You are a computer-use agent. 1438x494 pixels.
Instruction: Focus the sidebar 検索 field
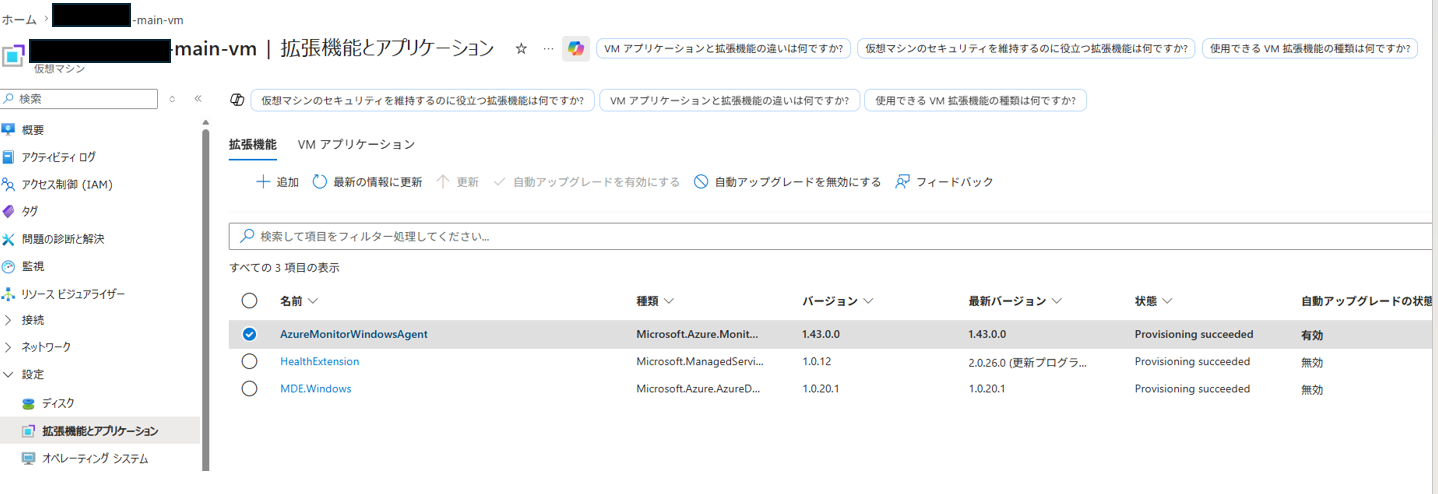79,99
